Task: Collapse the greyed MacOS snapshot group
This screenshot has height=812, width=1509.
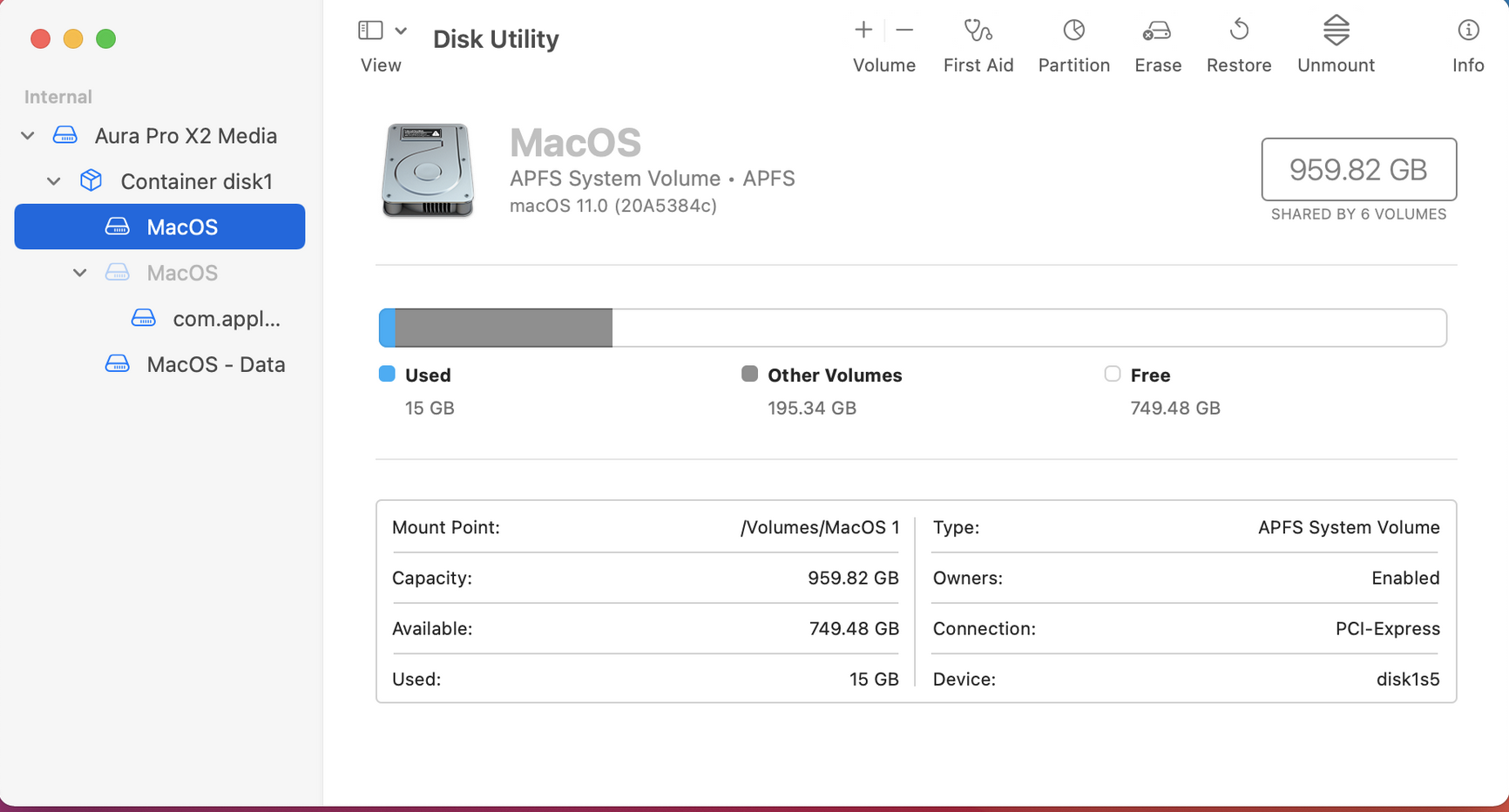Action: (80, 273)
